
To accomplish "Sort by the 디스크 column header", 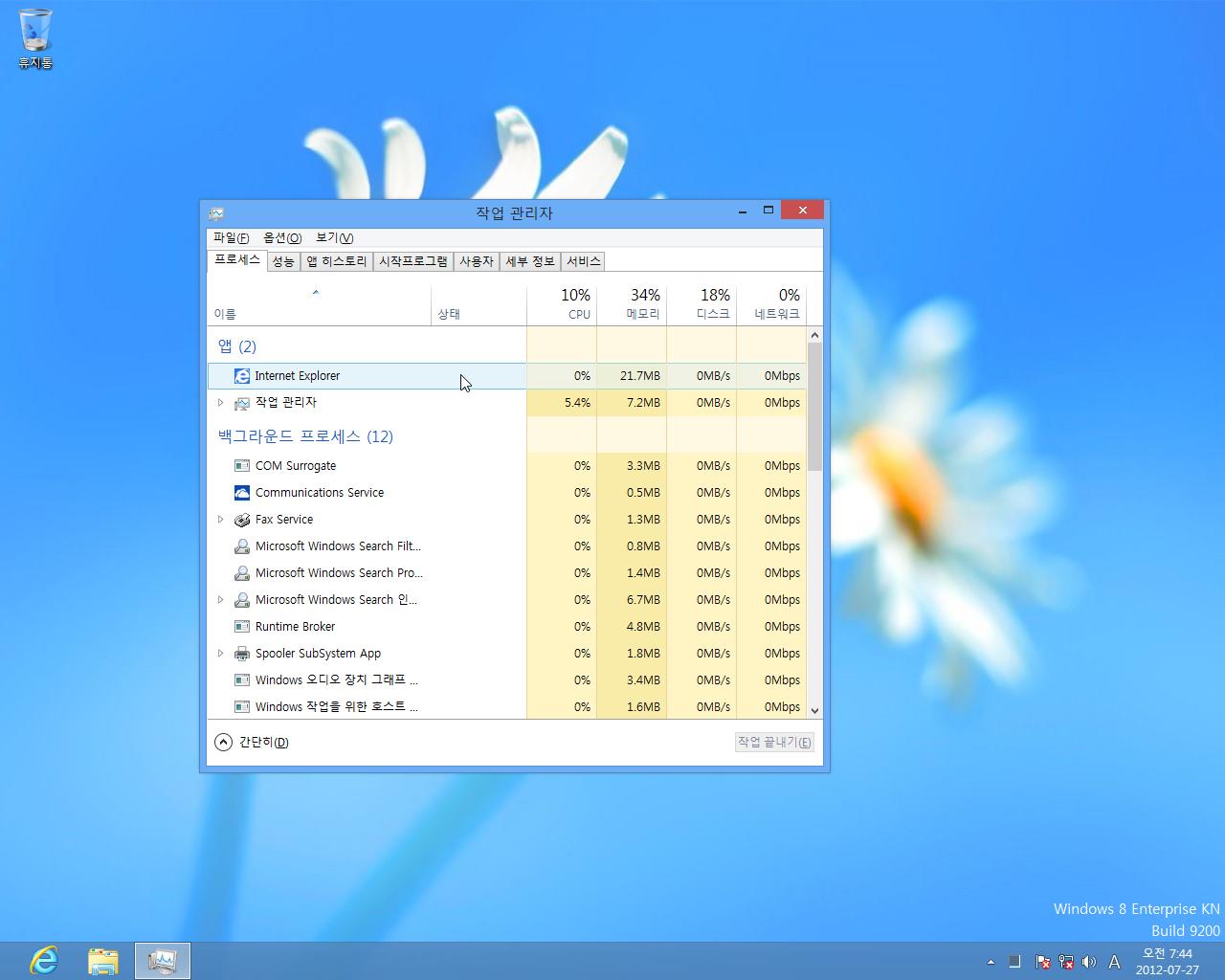I will (x=702, y=304).
